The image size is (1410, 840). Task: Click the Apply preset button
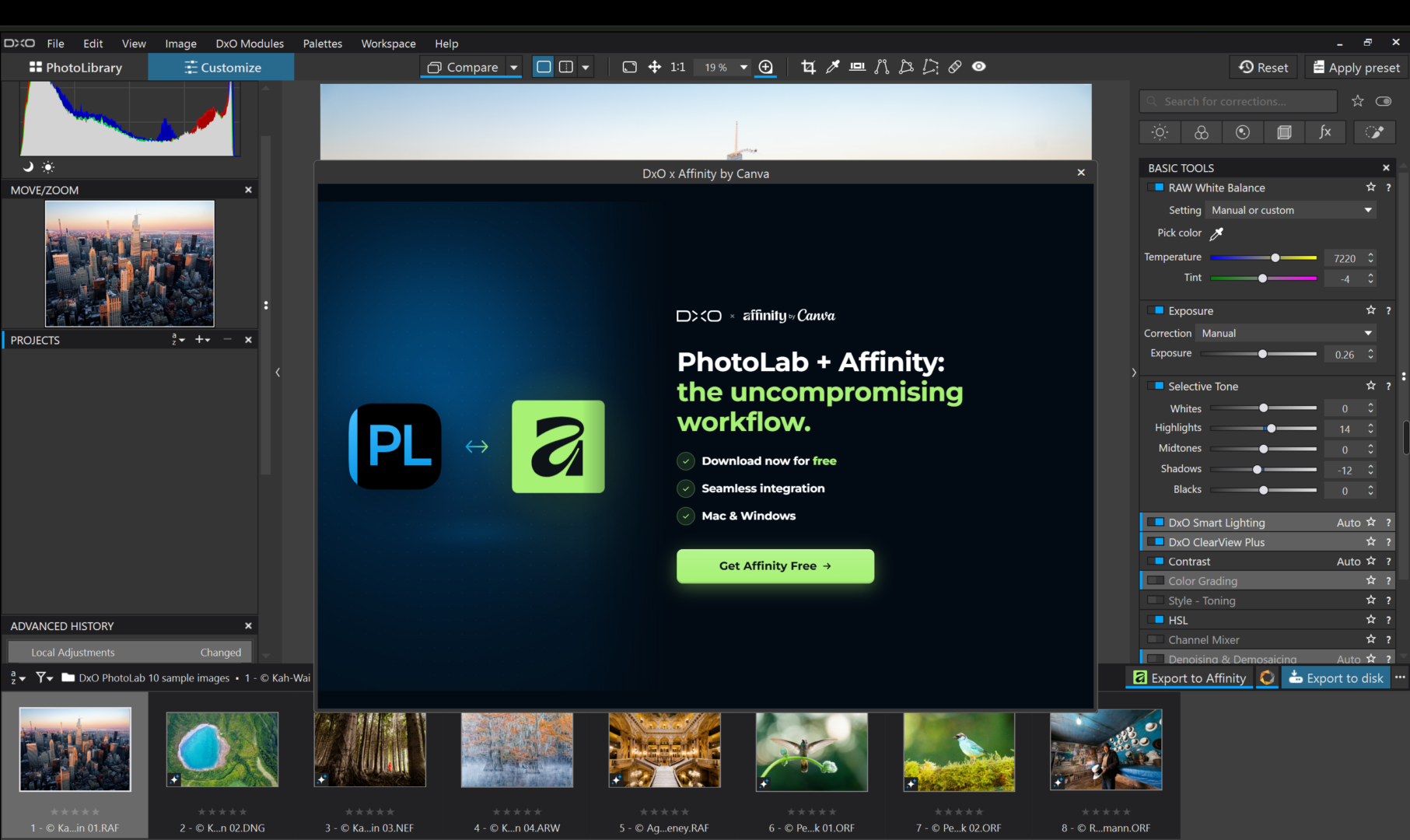click(x=1356, y=68)
